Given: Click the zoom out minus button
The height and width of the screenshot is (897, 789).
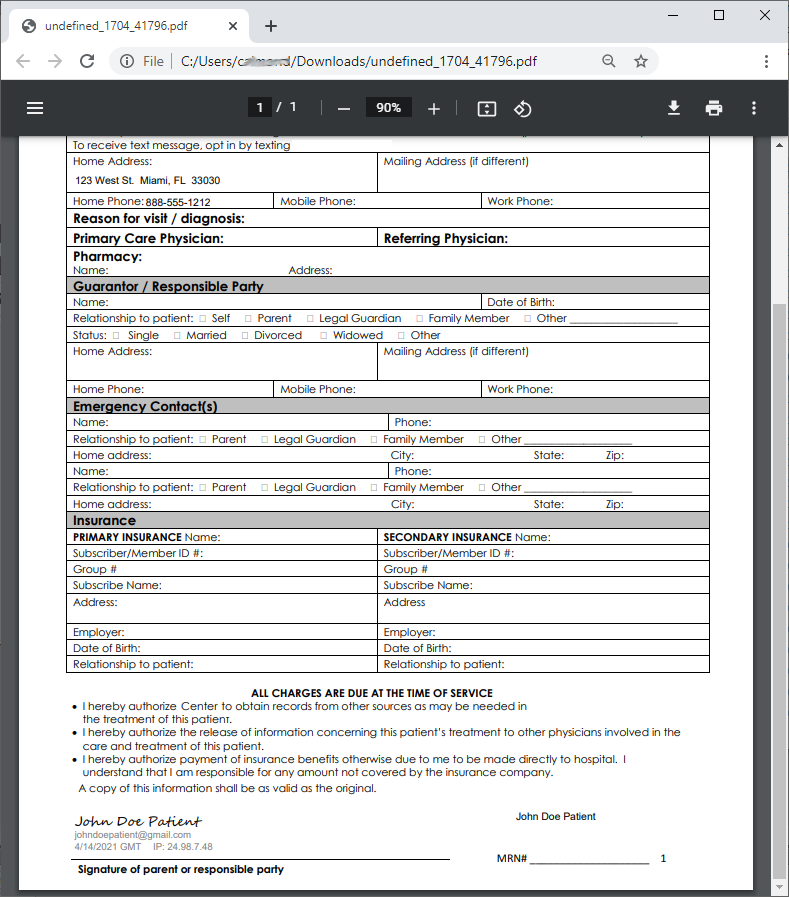Looking at the screenshot, I should click(x=344, y=109).
